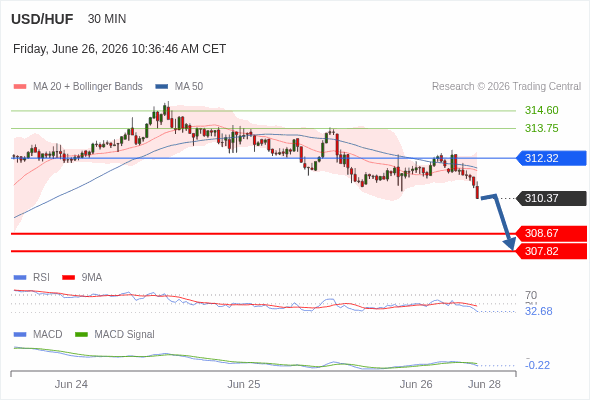Click the MACD legend label
This screenshot has height=400, width=590.
click(x=48, y=335)
